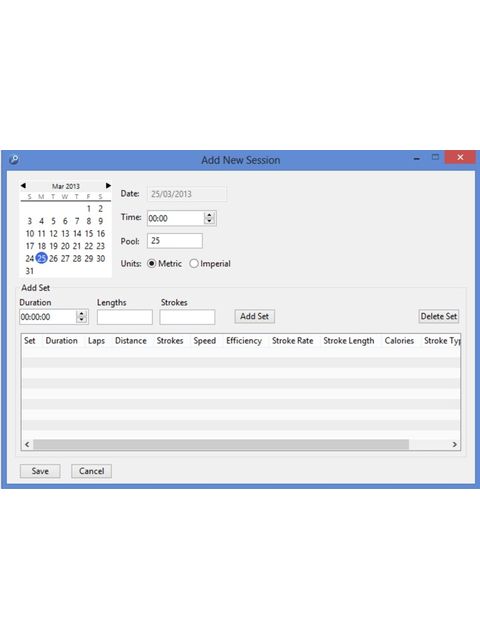Focus the Pool length field
Image resolution: width=480 pixels, height=640 pixels.
[175, 241]
